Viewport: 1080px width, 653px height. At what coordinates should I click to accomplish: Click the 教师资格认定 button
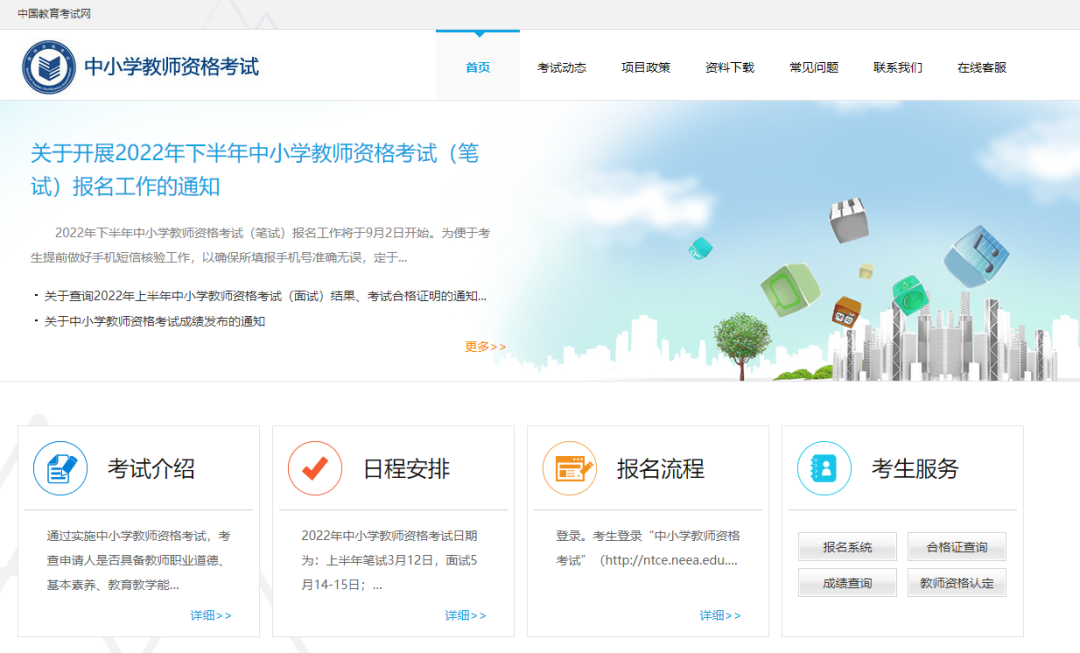pos(957,583)
